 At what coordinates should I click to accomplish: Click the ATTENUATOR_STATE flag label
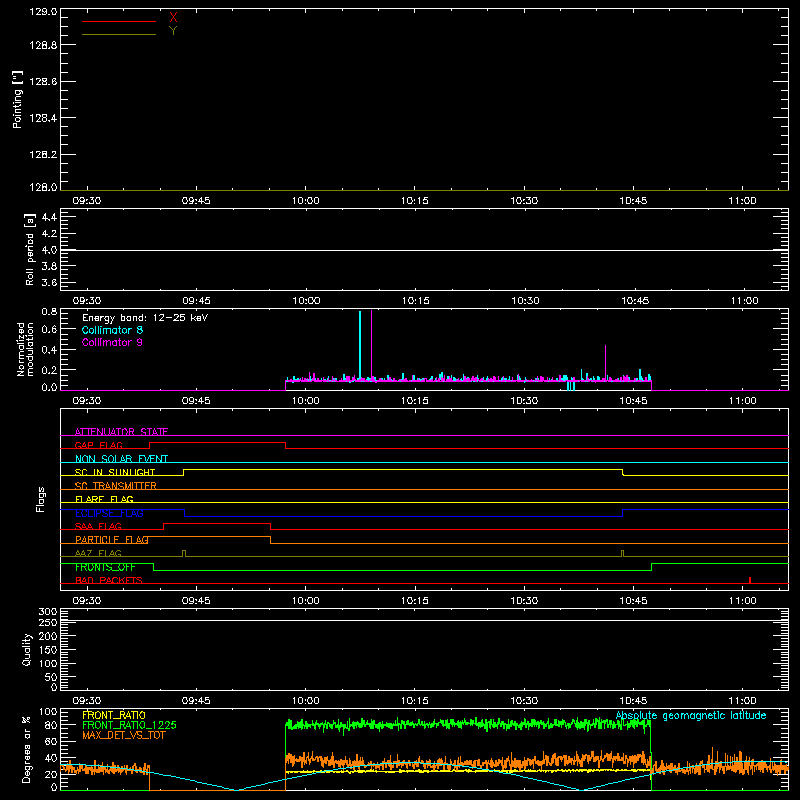point(121,432)
